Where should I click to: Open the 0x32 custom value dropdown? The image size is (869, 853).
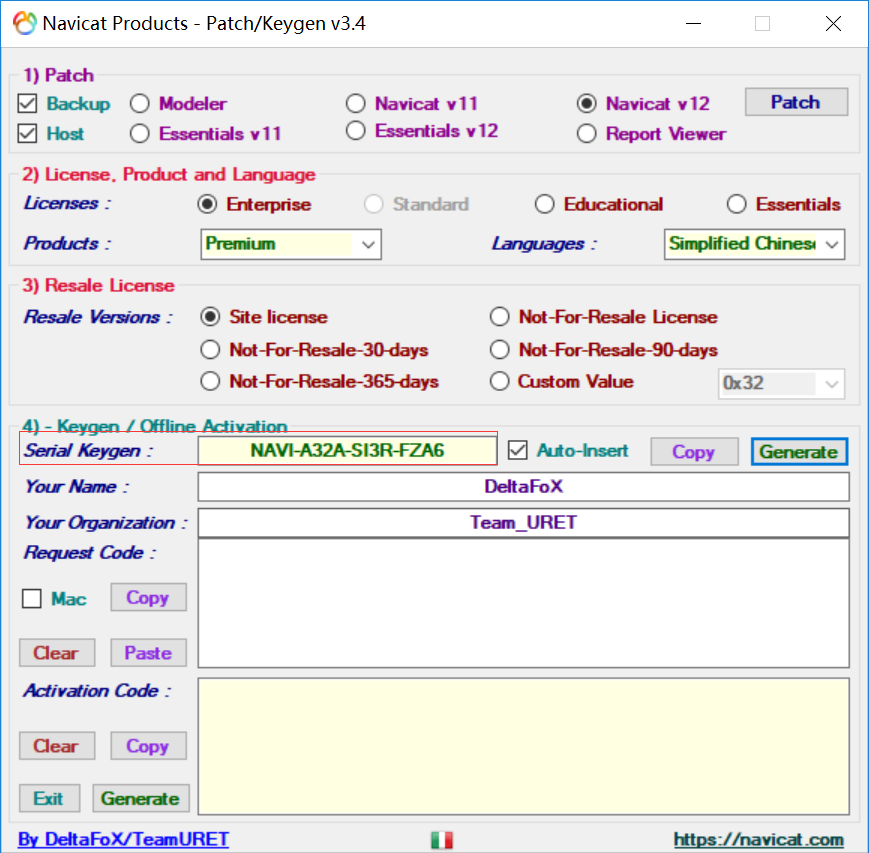782,383
